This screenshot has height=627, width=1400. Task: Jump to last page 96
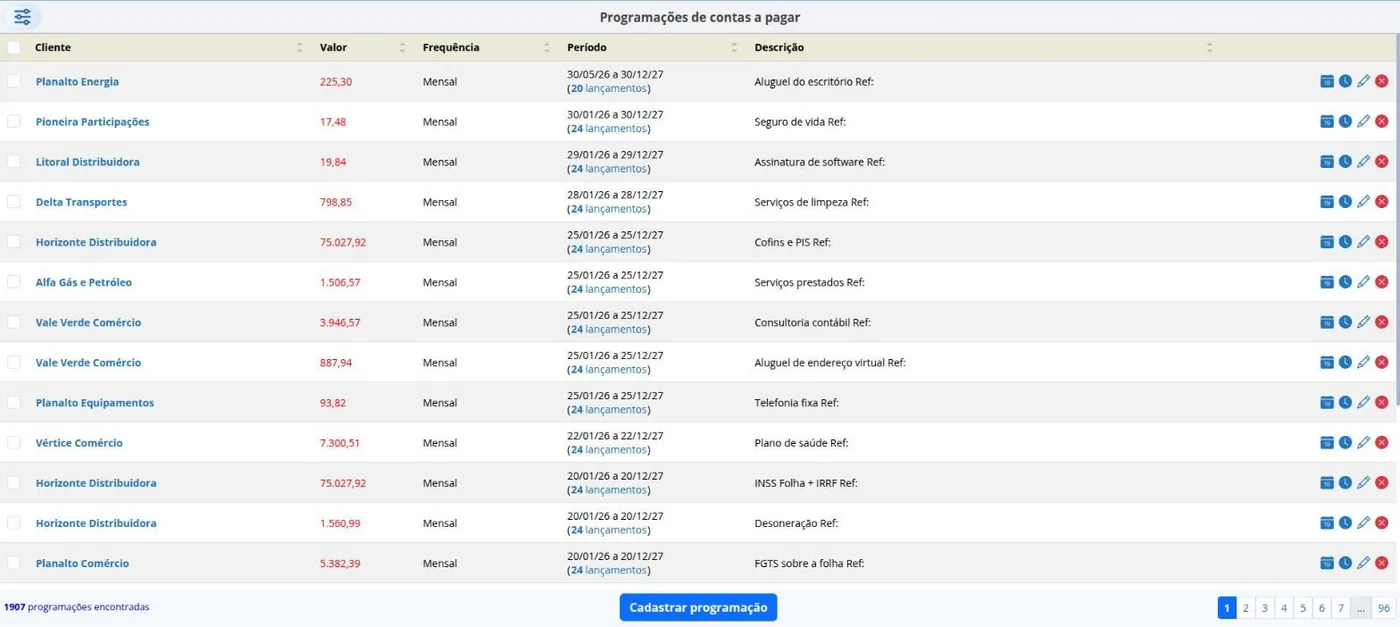point(1384,607)
